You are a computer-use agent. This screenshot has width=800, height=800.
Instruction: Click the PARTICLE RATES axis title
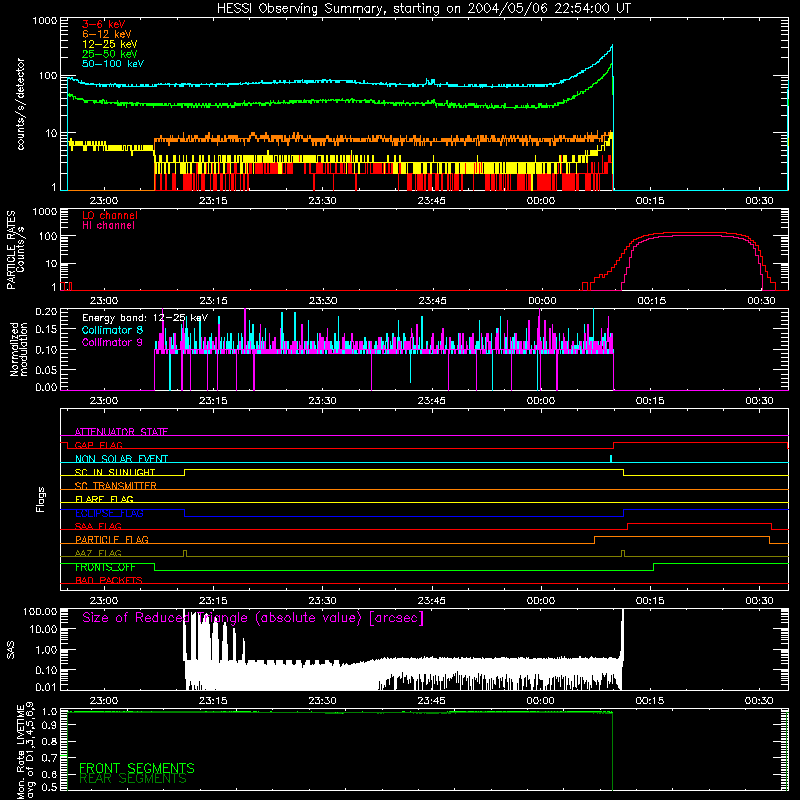tap(11, 250)
